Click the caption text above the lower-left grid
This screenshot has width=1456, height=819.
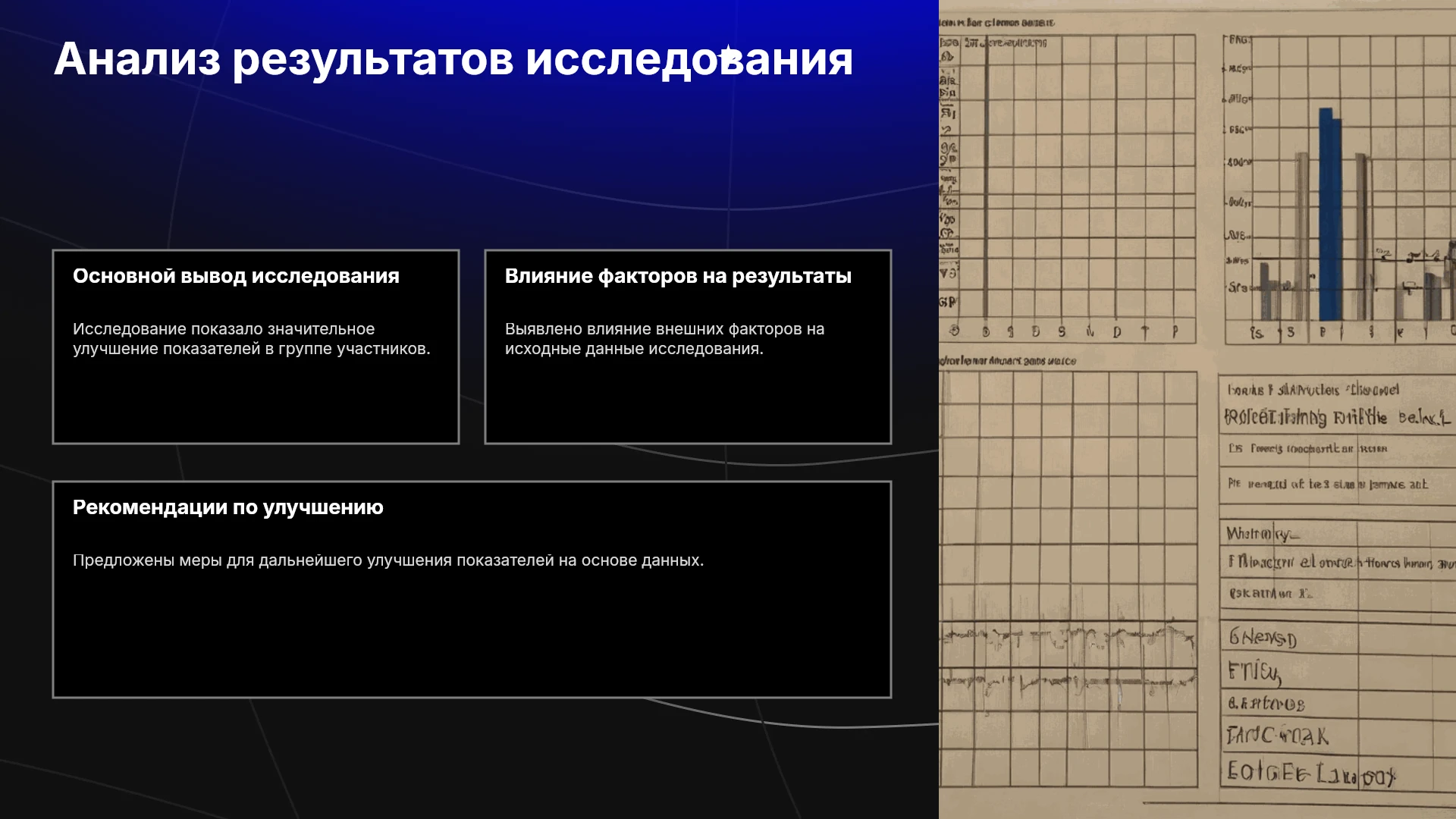click(x=1008, y=361)
